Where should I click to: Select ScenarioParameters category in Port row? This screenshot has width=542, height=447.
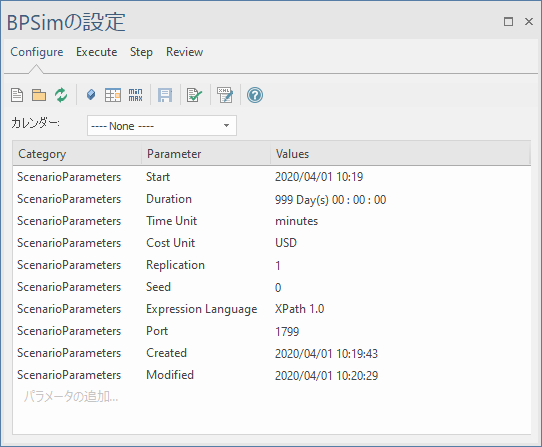point(69,331)
